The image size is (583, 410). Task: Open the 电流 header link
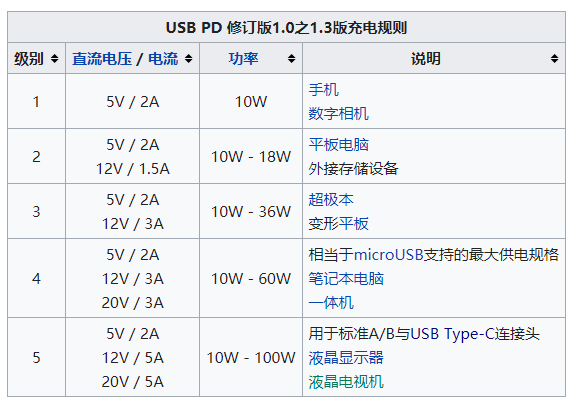pyautogui.click(x=163, y=59)
